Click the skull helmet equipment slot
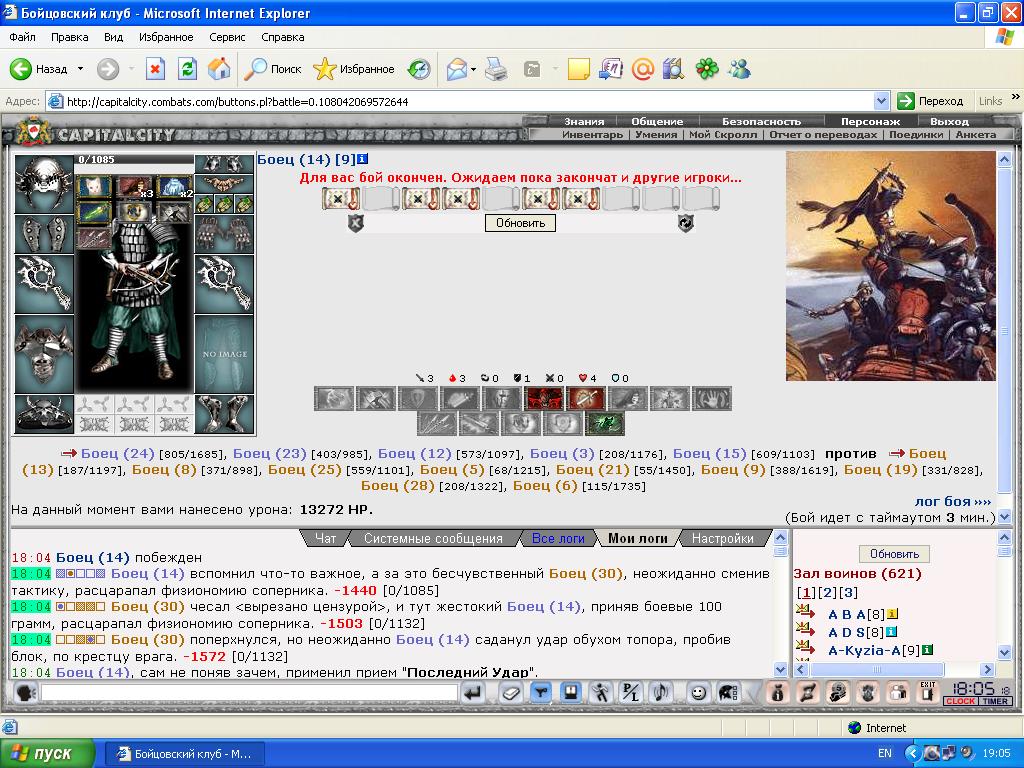This screenshot has height=768, width=1024. [x=44, y=184]
